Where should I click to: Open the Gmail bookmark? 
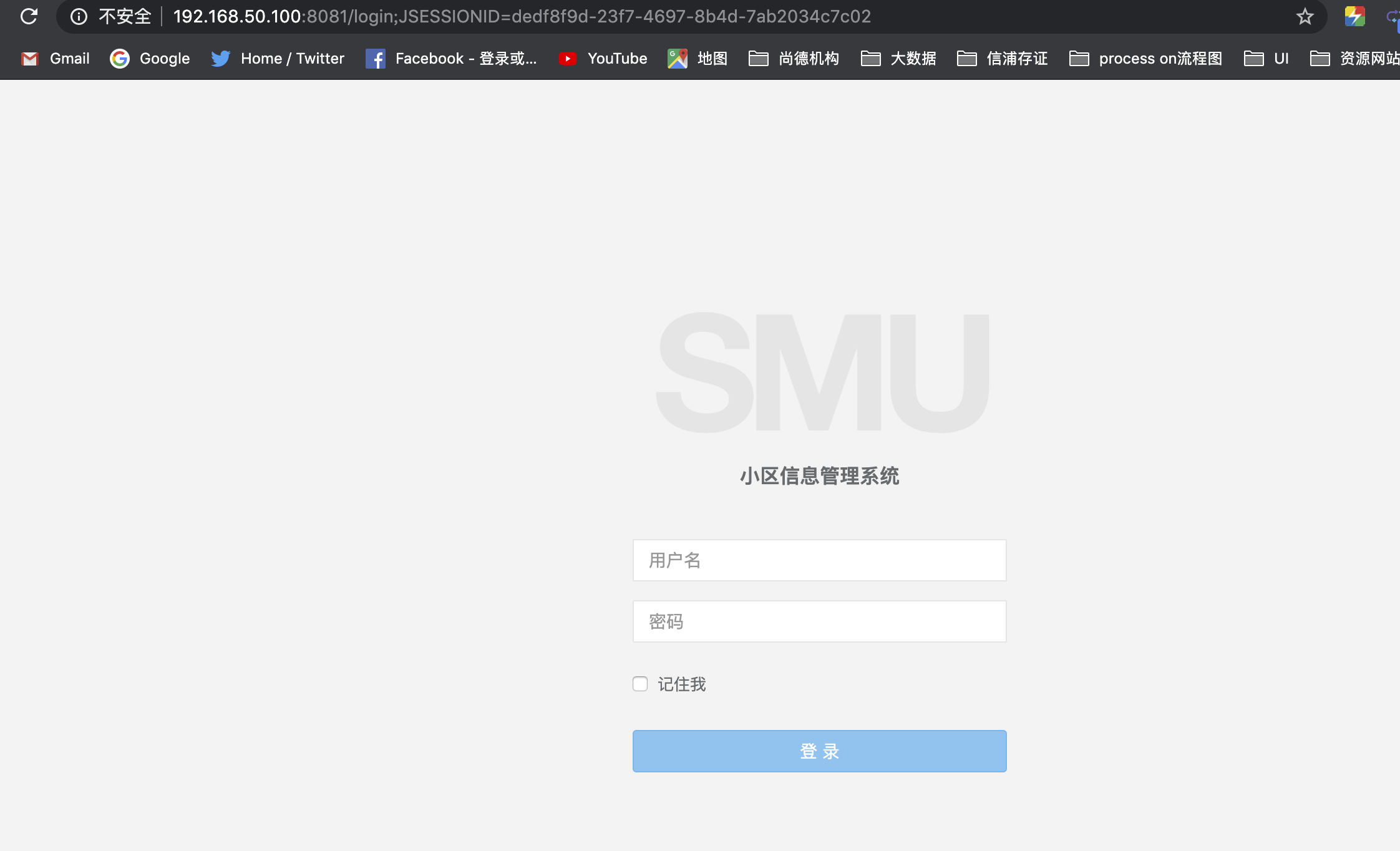tap(56, 59)
